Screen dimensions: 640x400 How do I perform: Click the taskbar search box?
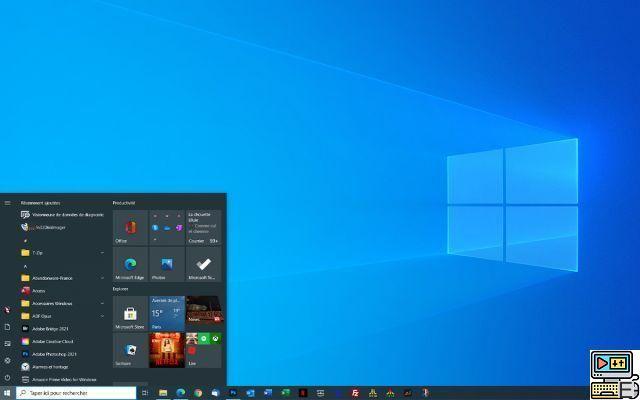pyautogui.click(x=76, y=393)
